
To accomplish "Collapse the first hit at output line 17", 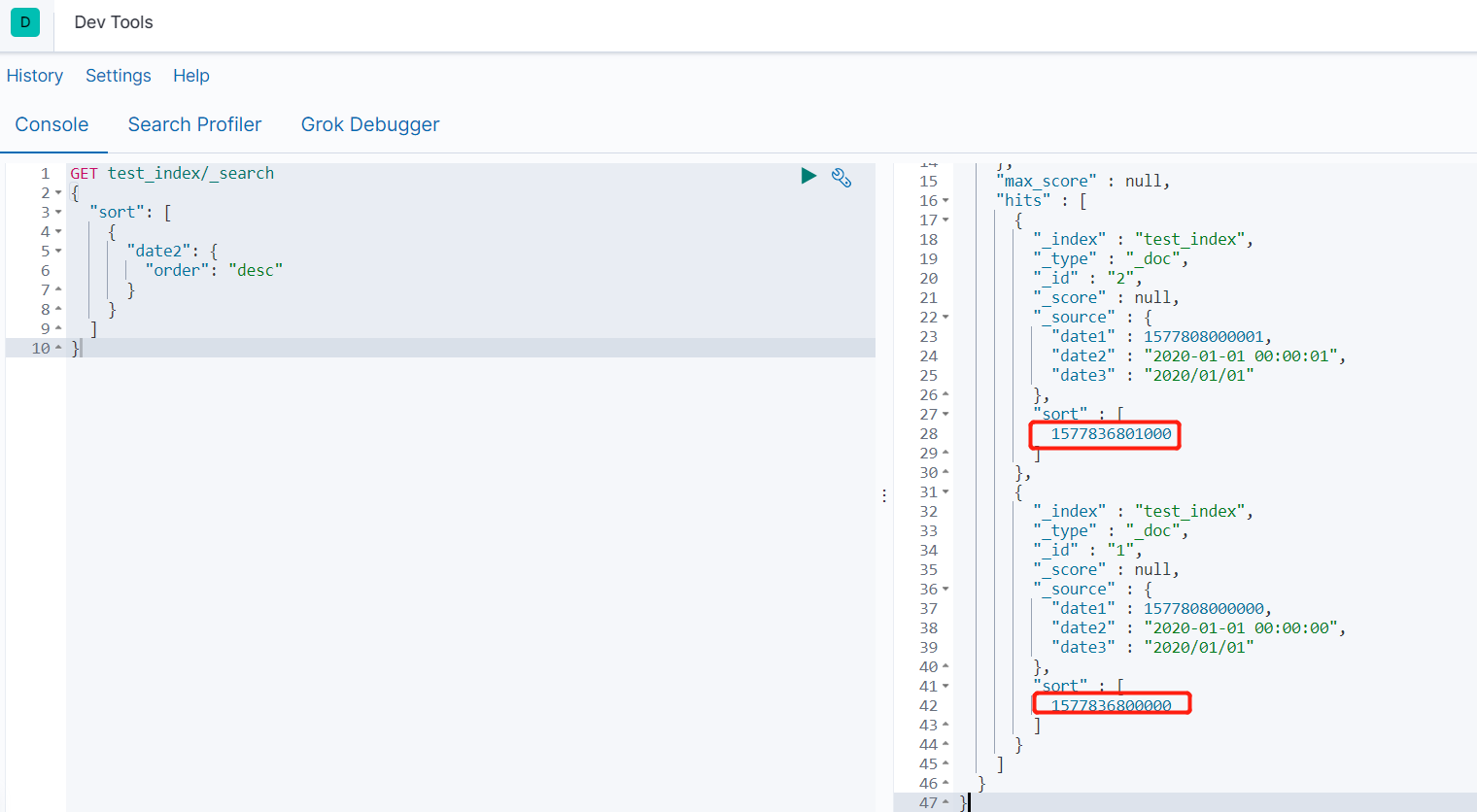I will click(945, 220).
